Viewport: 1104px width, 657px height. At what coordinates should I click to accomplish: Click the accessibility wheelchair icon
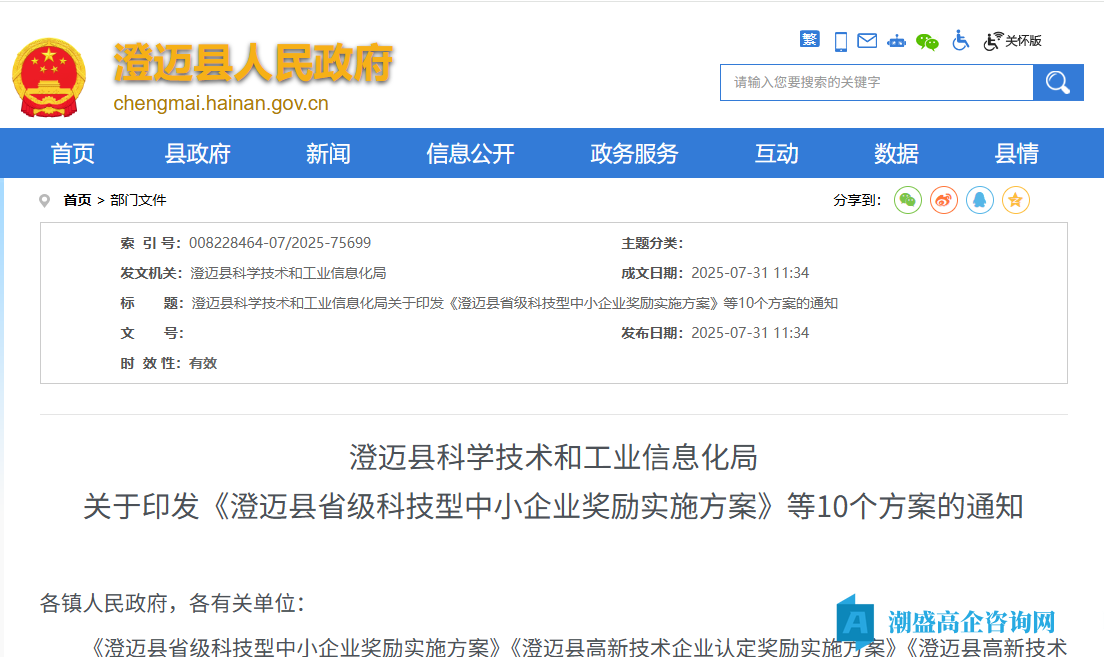(960, 40)
